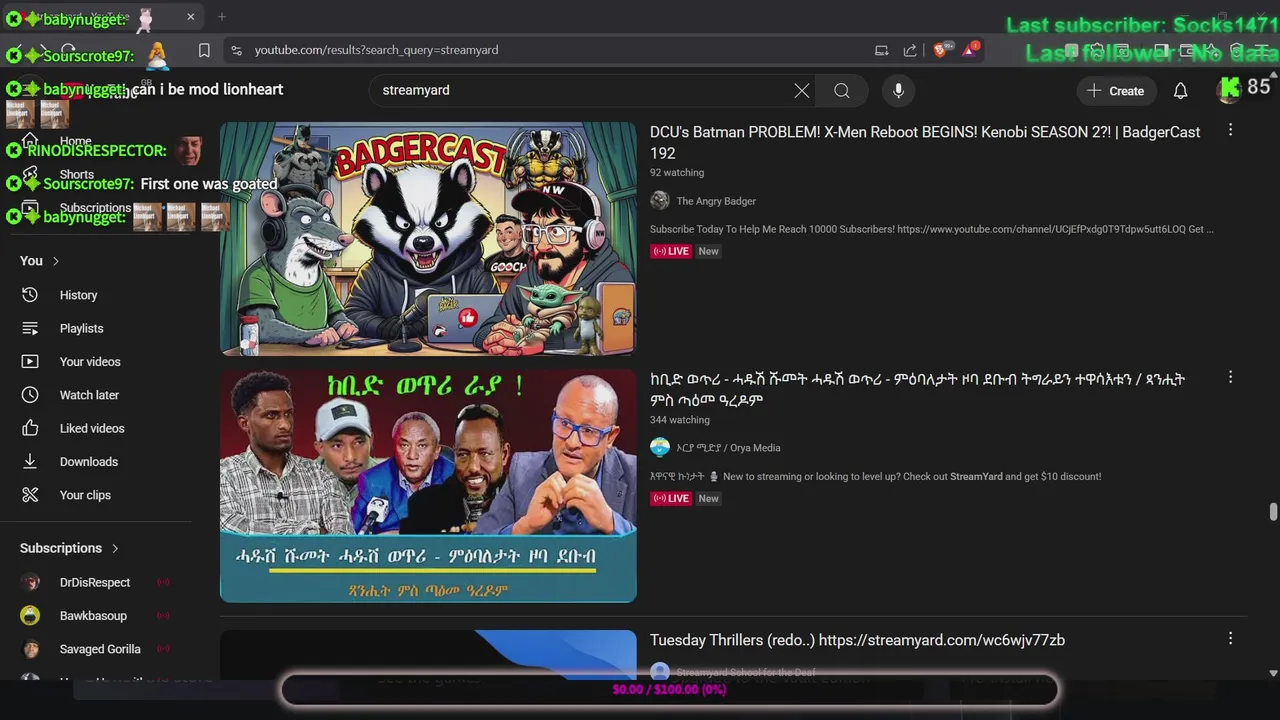Open more options for BadgerCast video
This screenshot has width=1280, height=720.
pos(1230,130)
